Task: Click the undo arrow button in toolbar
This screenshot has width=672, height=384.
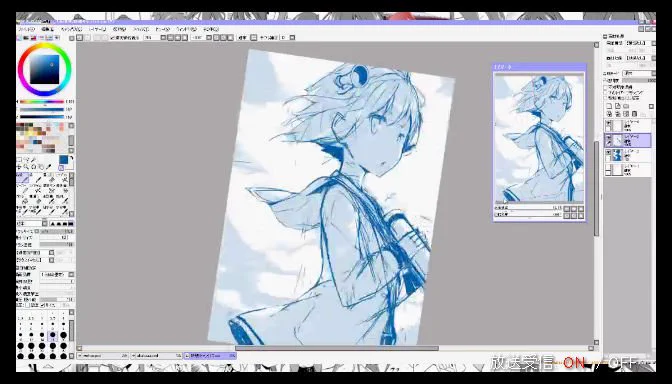Action: pos(79,38)
